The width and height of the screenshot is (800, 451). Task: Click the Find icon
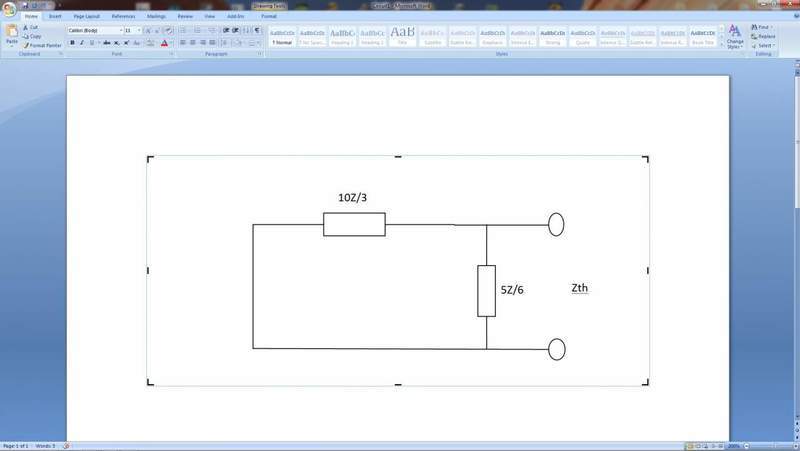(x=762, y=27)
